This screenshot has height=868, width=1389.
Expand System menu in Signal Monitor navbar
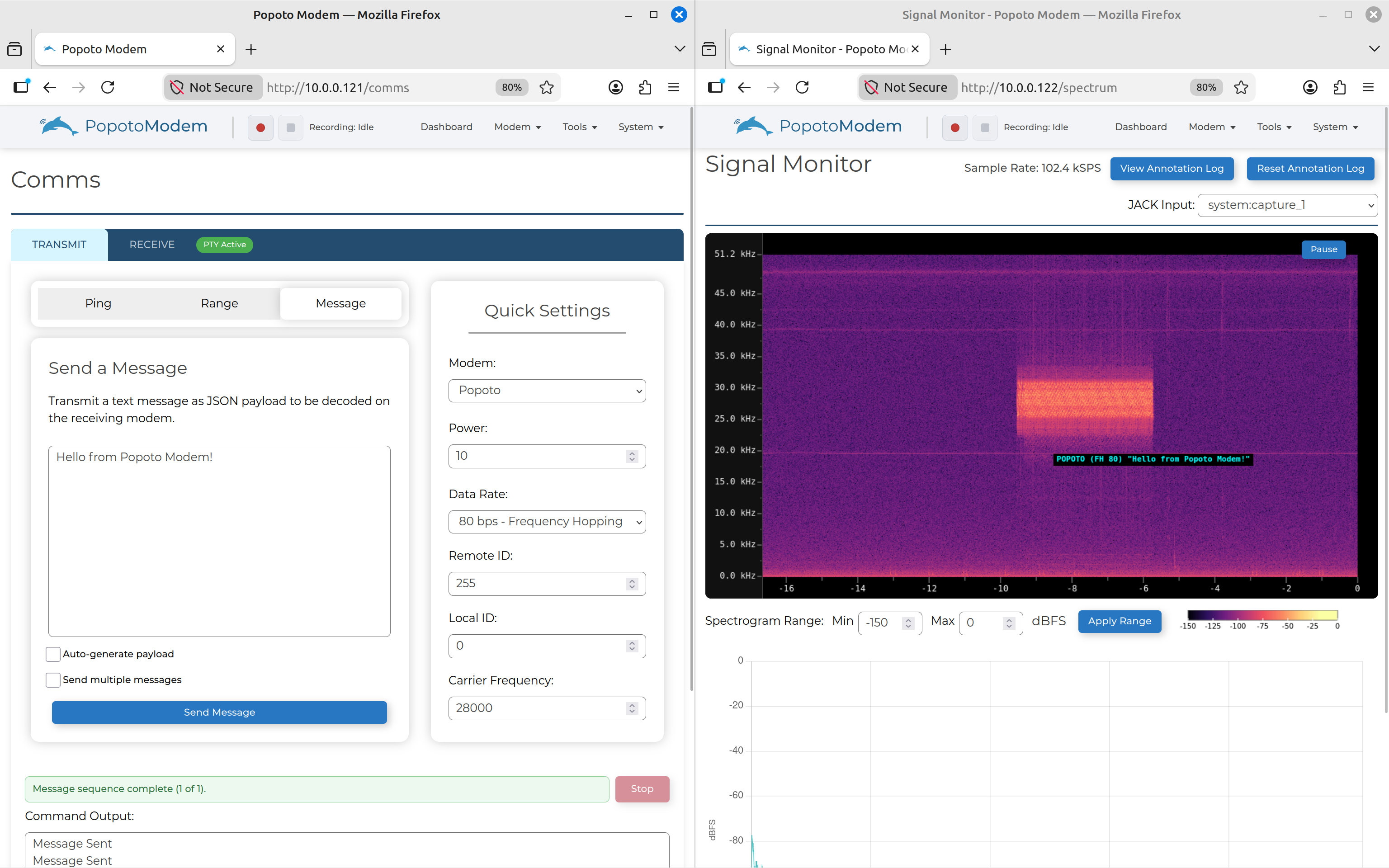coord(1336,127)
